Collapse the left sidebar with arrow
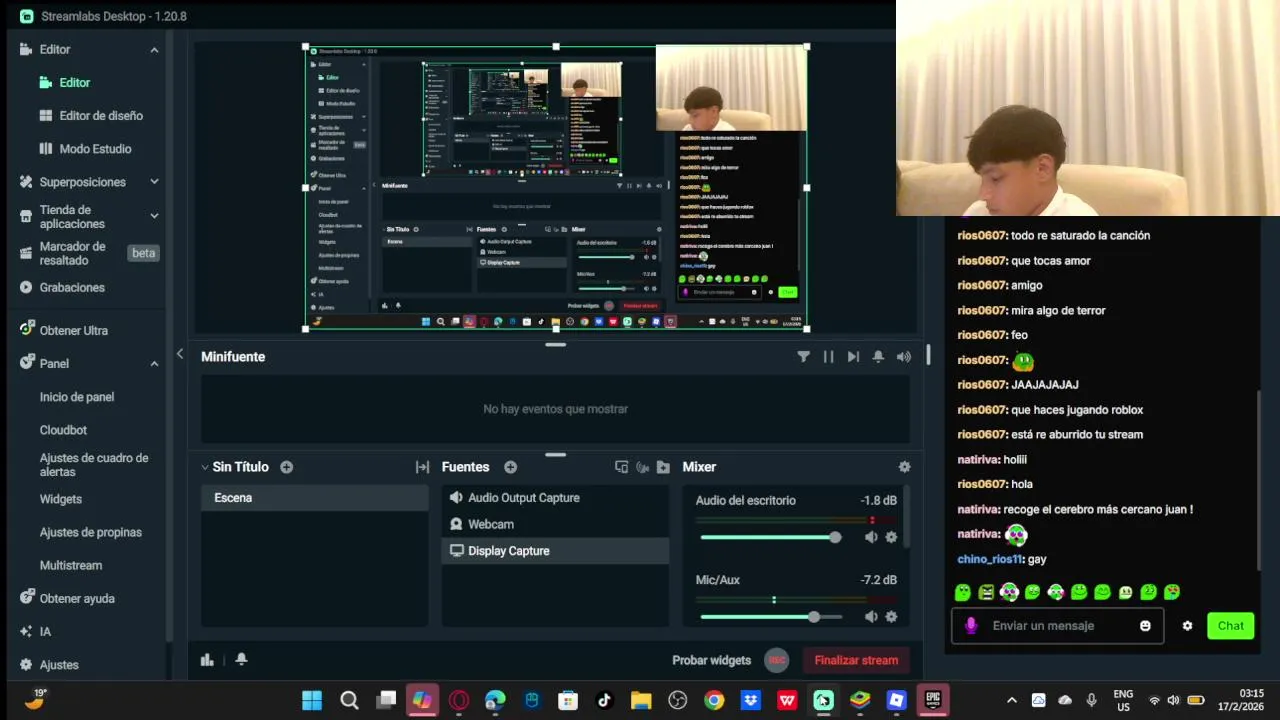Image resolution: width=1280 pixels, height=720 pixels. [x=180, y=353]
